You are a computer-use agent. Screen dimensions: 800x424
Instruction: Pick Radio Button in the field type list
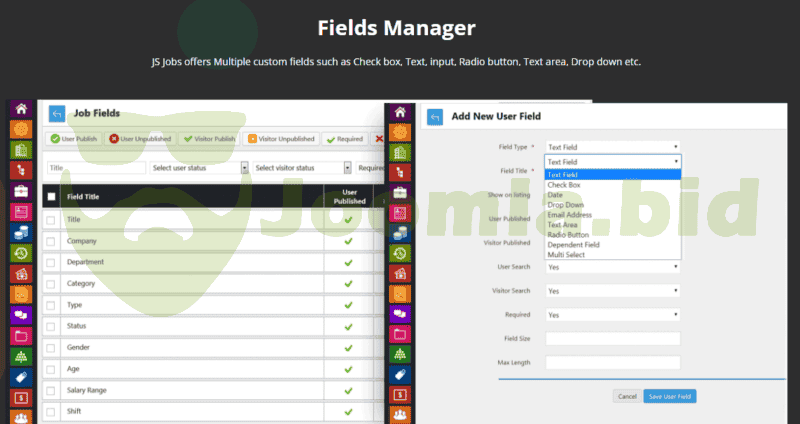(567, 234)
